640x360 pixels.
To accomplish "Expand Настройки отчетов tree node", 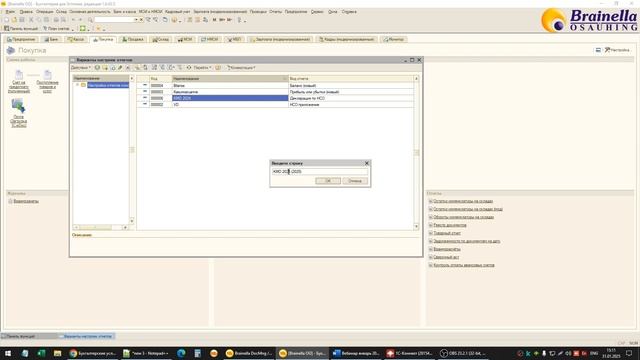I will (x=77, y=85).
